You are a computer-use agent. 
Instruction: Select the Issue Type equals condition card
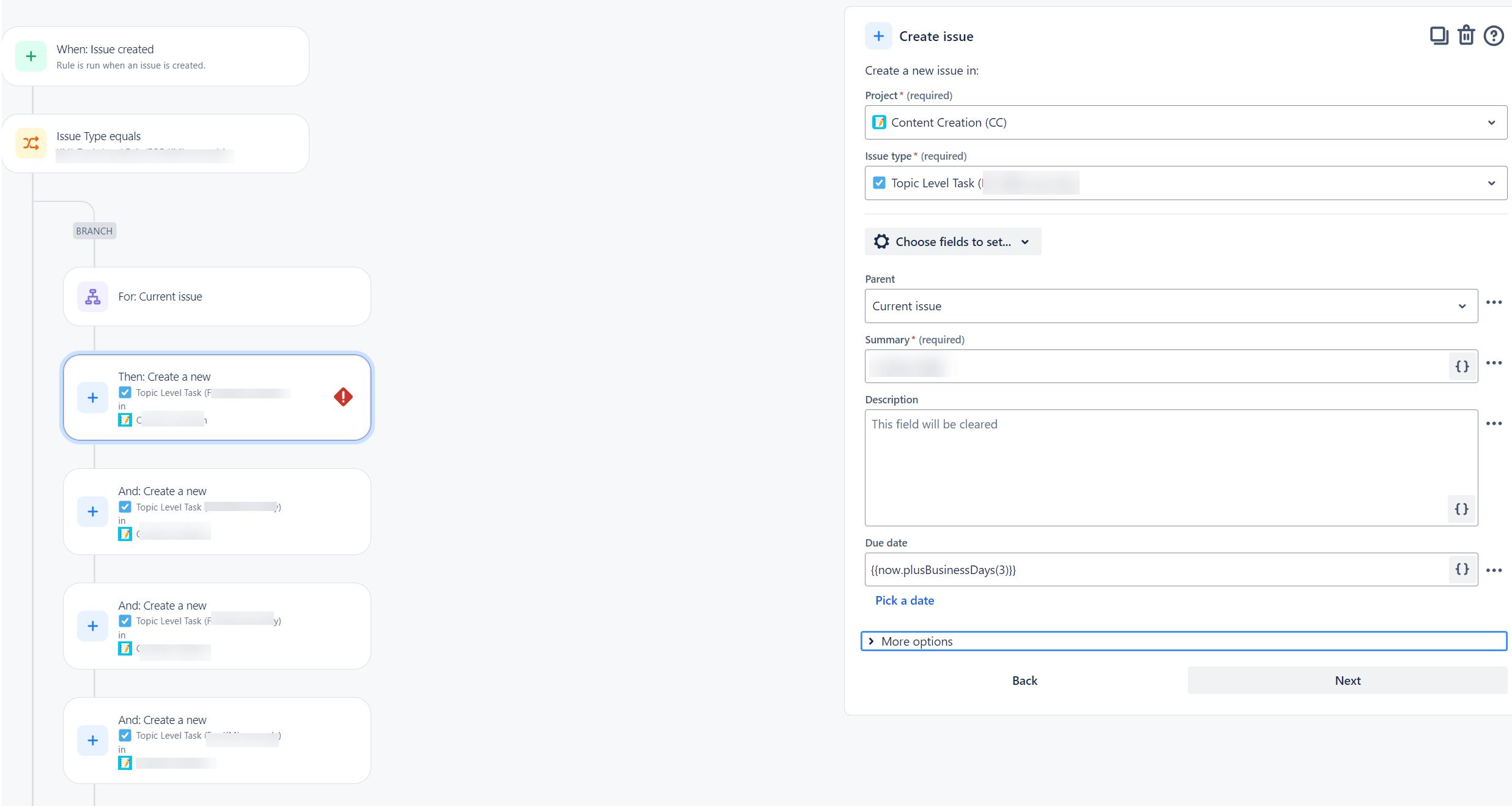(x=156, y=143)
